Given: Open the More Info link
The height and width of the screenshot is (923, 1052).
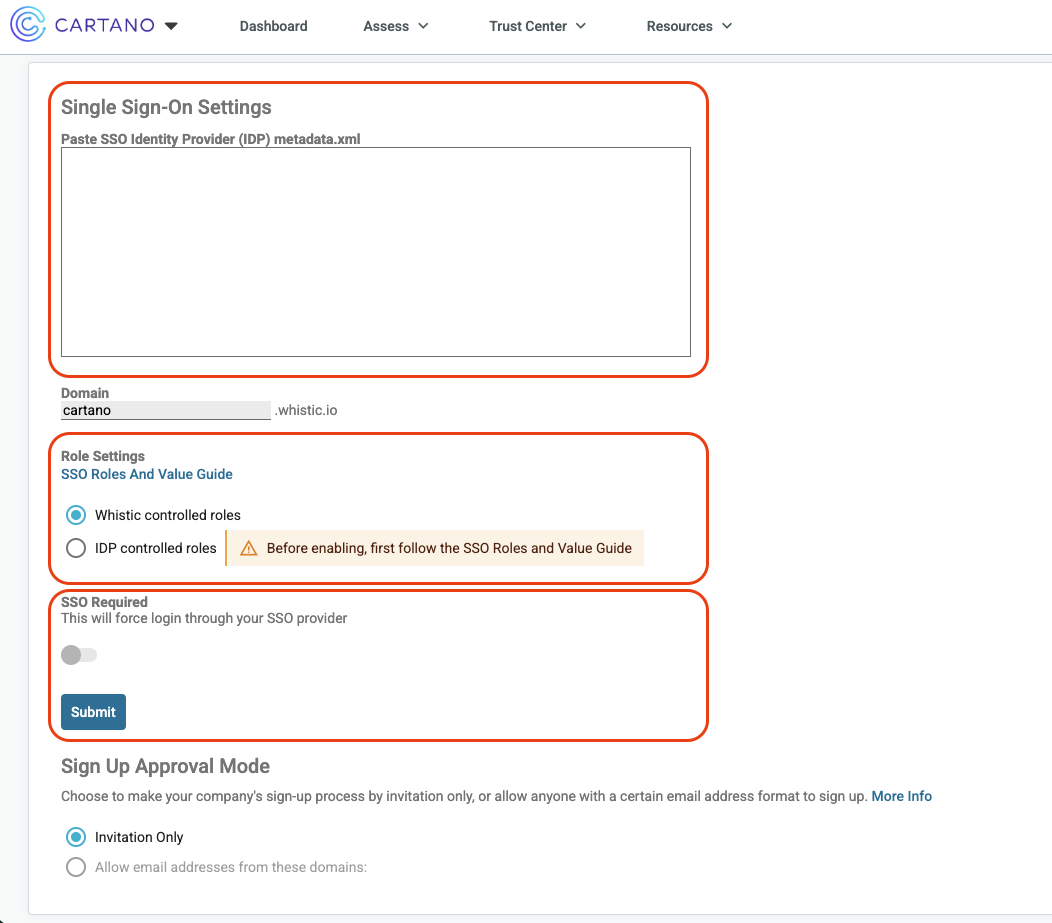Looking at the screenshot, I should tap(901, 796).
